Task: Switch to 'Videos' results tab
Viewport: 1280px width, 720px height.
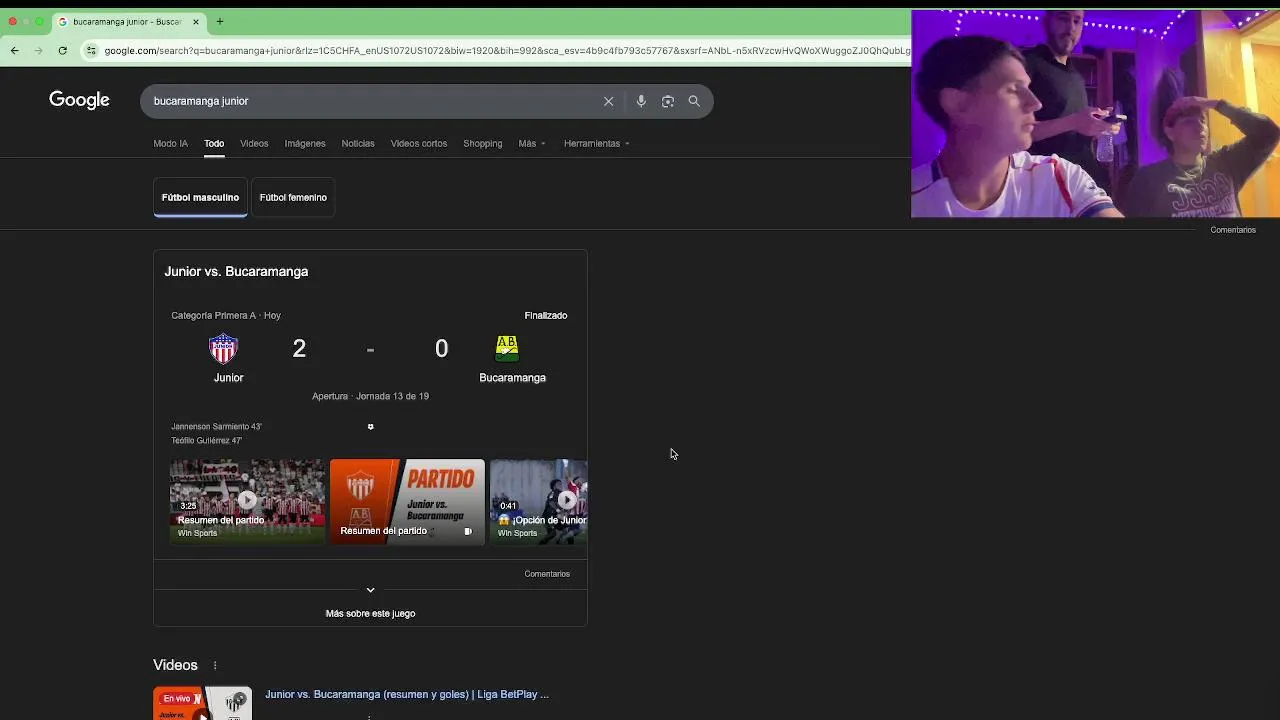Action: pyautogui.click(x=254, y=143)
